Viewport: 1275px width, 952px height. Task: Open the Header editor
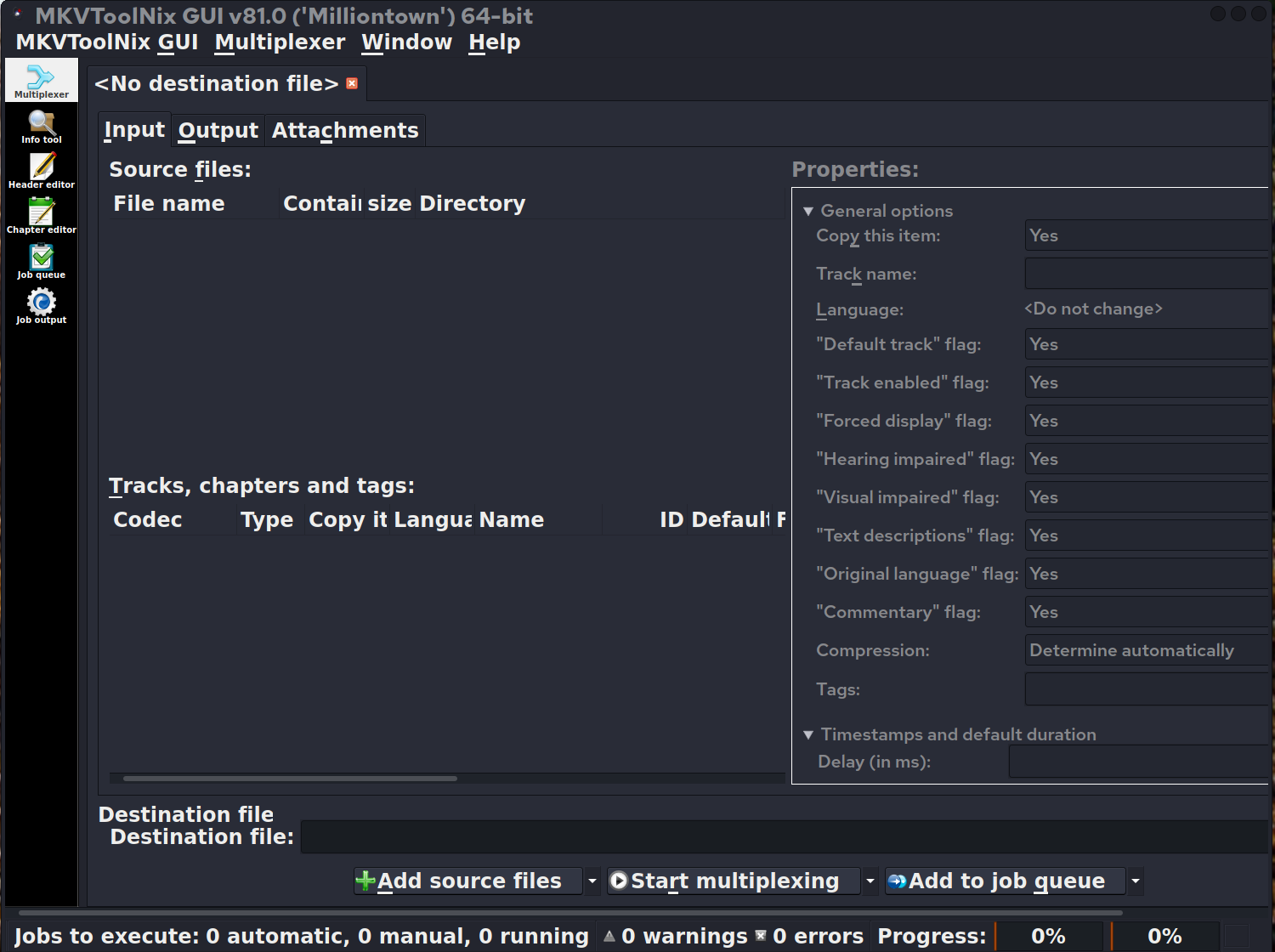[x=41, y=171]
